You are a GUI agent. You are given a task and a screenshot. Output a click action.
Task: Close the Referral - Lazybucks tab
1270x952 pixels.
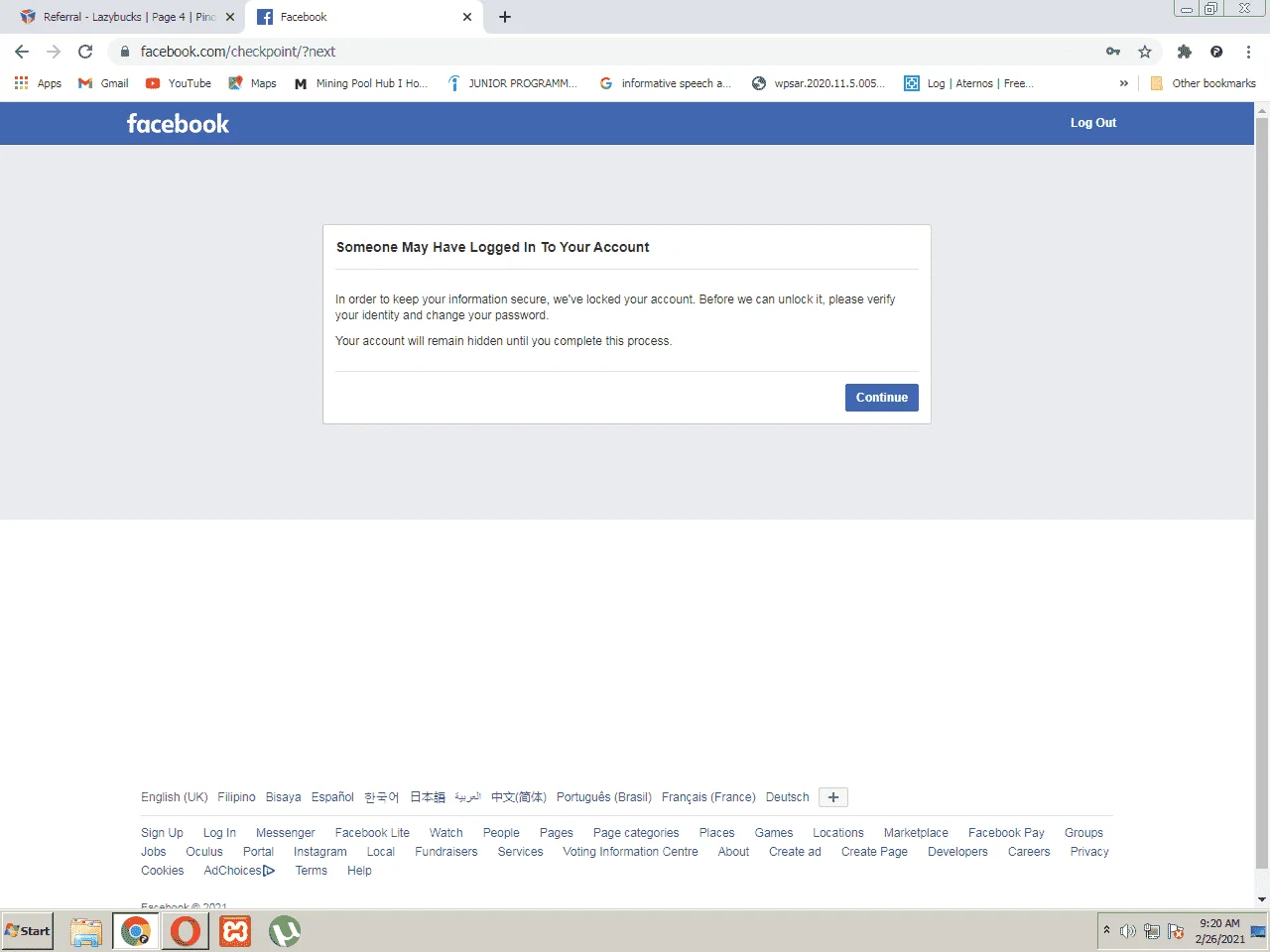pos(230,17)
